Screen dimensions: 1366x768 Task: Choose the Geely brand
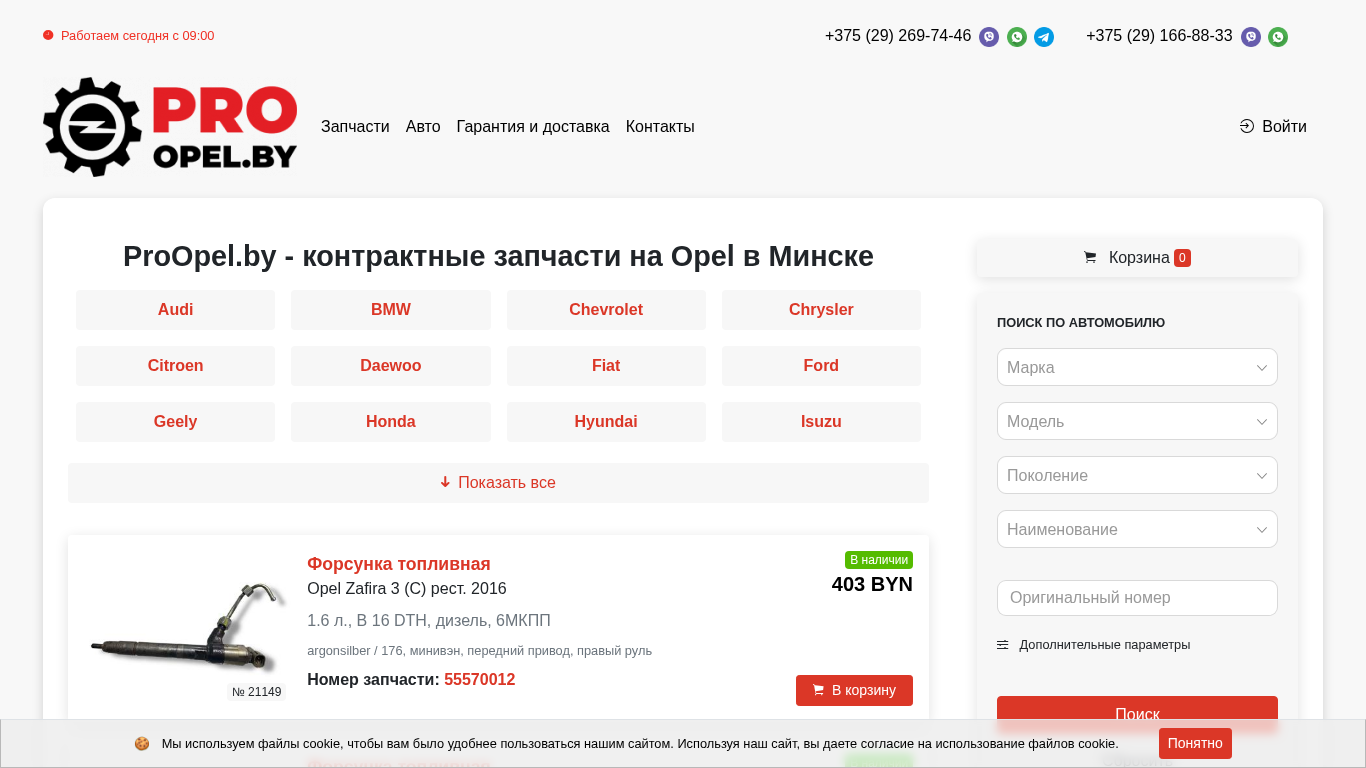click(x=175, y=422)
